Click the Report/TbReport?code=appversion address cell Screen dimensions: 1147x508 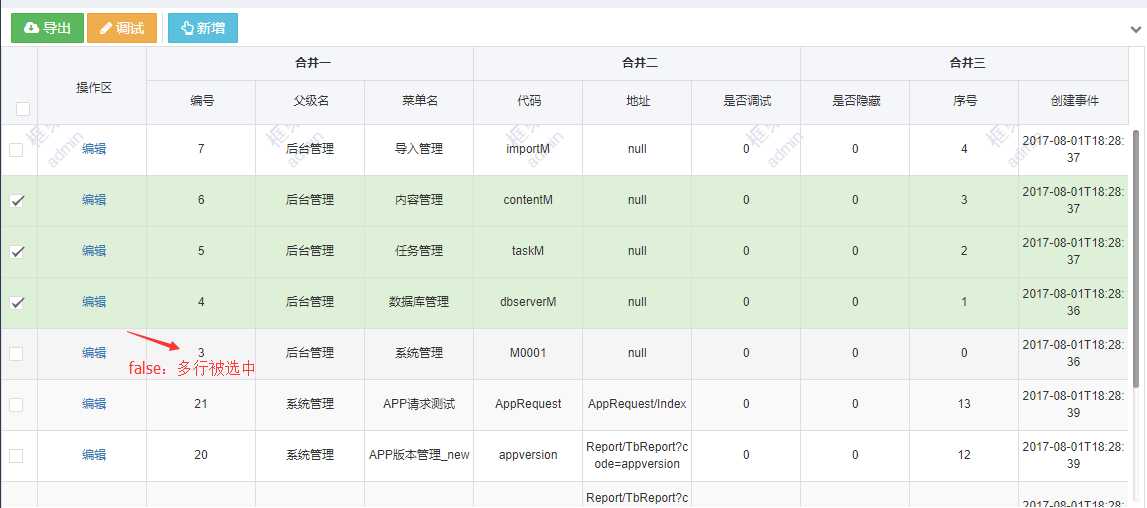click(x=637, y=455)
